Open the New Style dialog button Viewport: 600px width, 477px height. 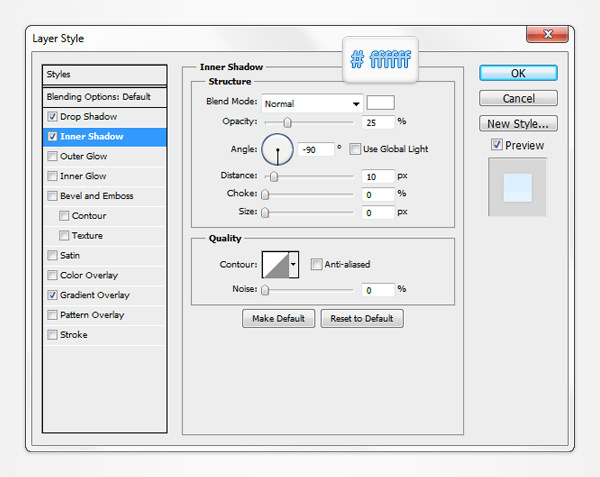coord(517,124)
